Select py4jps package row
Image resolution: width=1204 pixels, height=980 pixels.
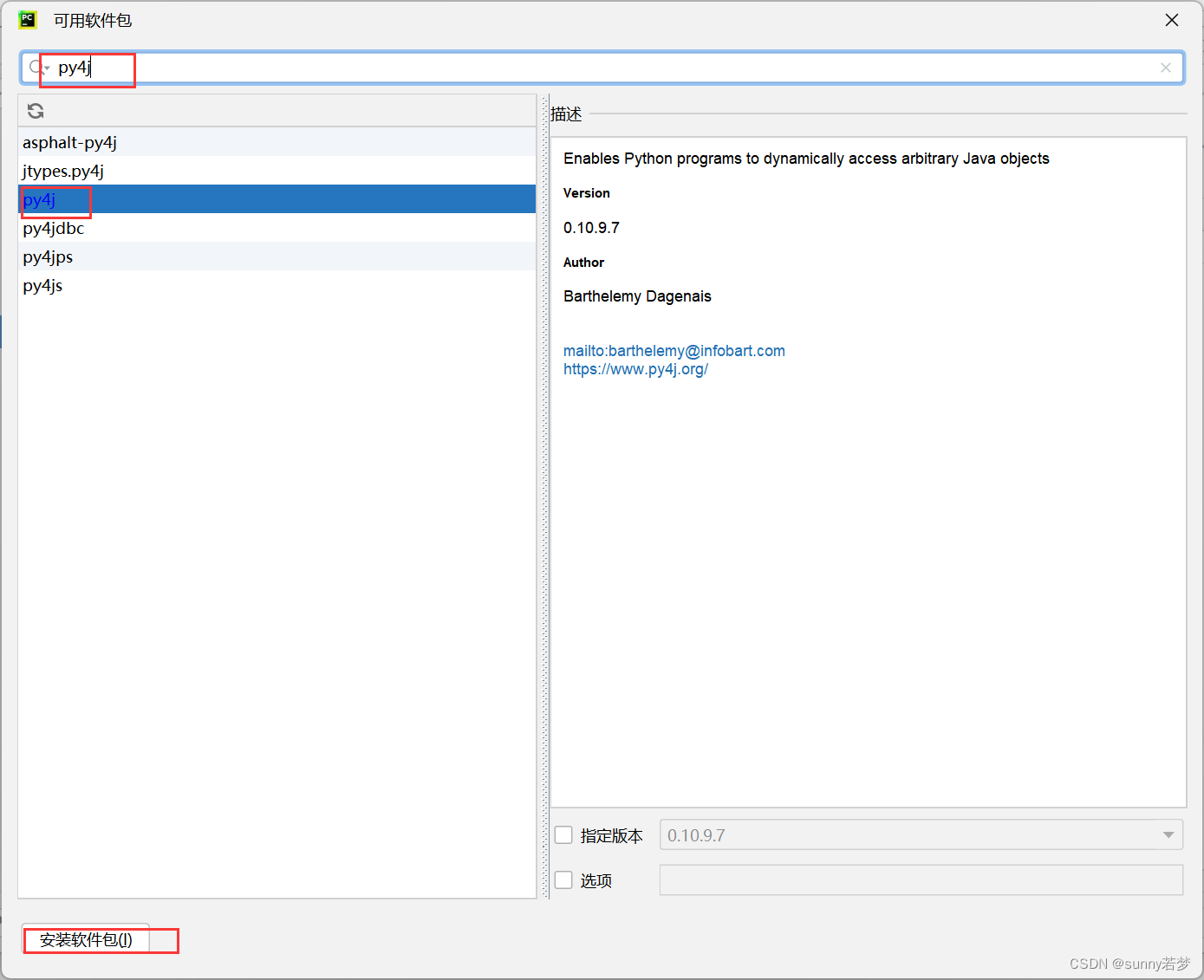pyautogui.click(x=277, y=256)
